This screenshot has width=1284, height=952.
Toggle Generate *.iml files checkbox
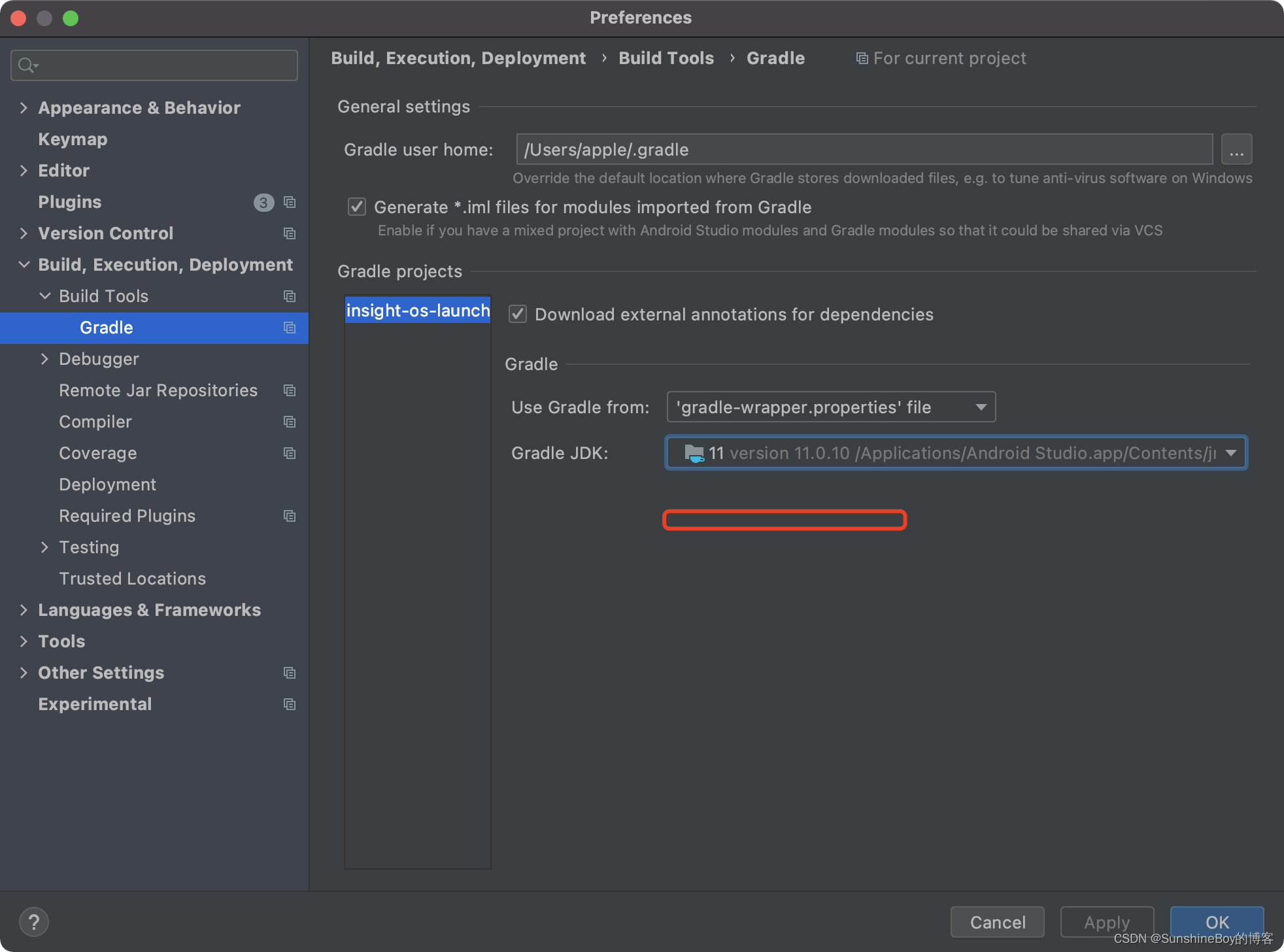357,207
